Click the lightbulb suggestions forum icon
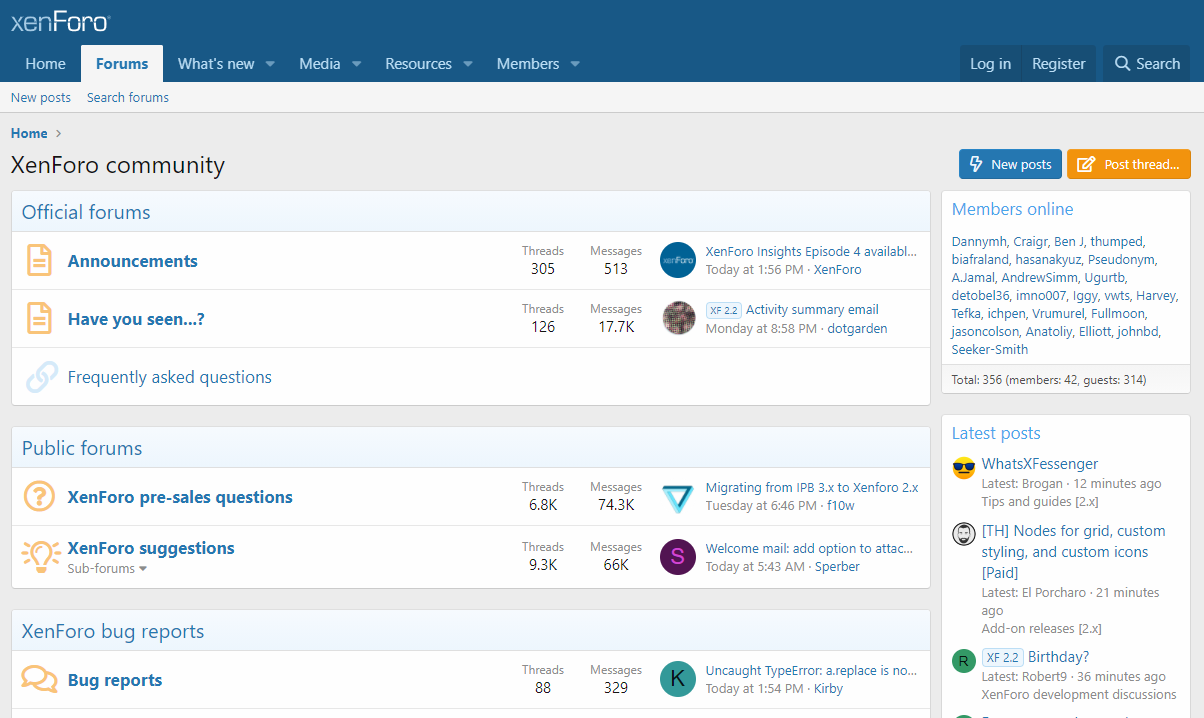 41,556
